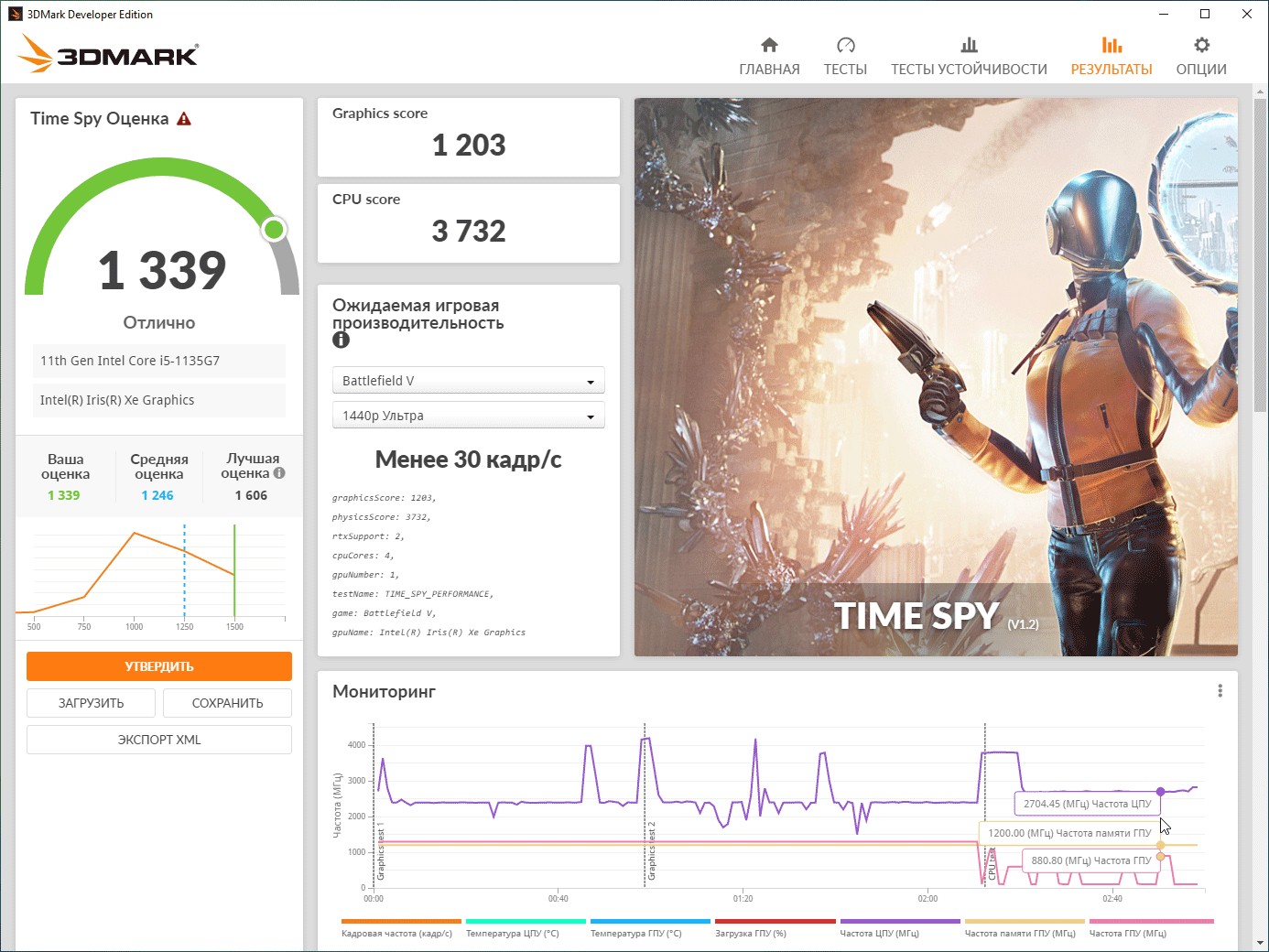
Task: Click the Graphics score value 1 203
Action: click(x=469, y=146)
